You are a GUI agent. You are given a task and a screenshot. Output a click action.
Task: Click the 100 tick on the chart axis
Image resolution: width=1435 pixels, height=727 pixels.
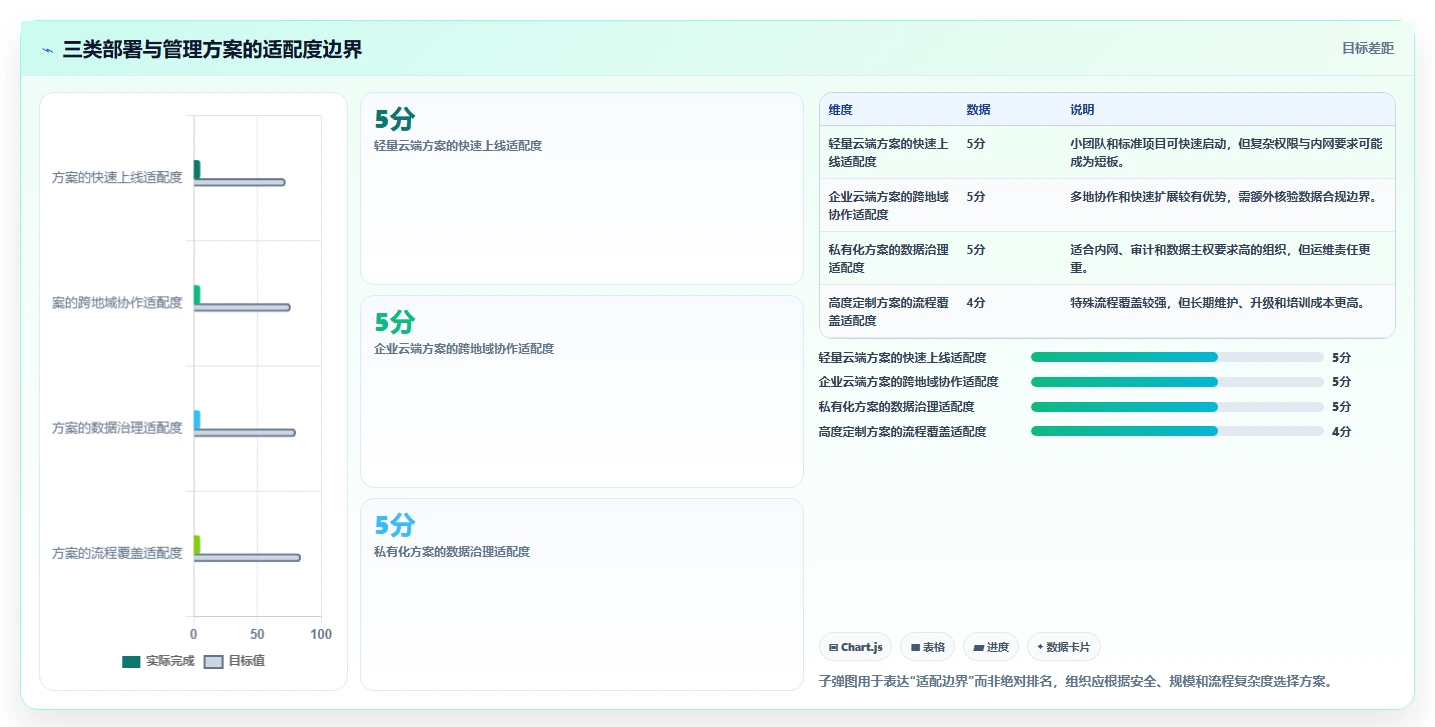321,635
